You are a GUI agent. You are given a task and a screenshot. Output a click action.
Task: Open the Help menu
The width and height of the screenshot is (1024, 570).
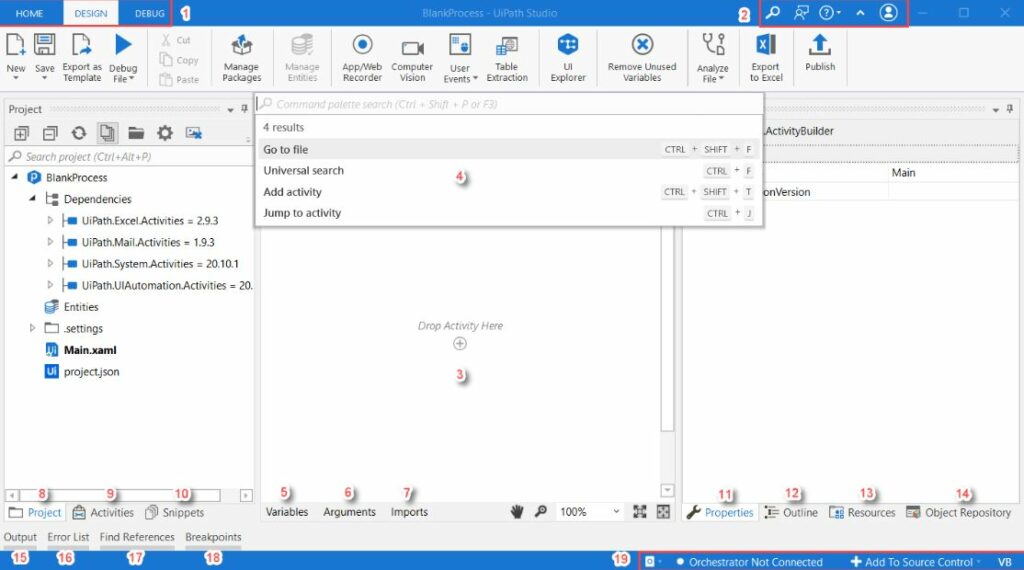tap(829, 12)
